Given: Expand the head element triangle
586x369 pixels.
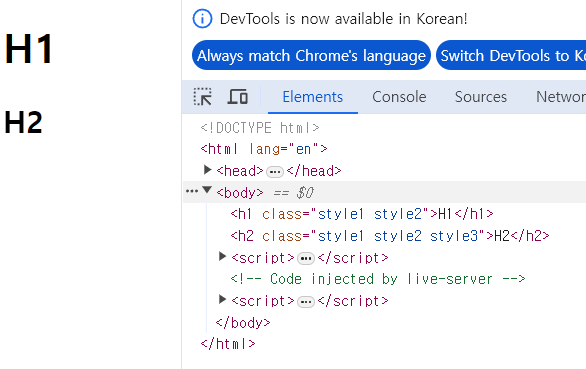Looking at the screenshot, I should (207, 170).
